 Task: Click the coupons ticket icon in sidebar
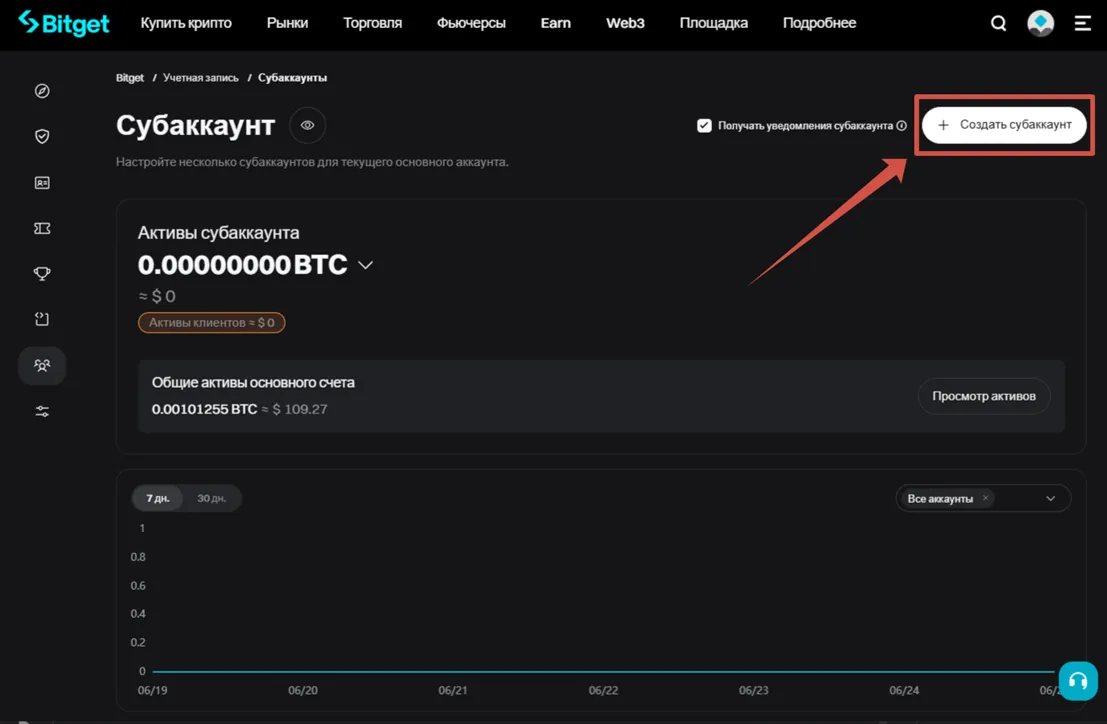click(x=41, y=228)
